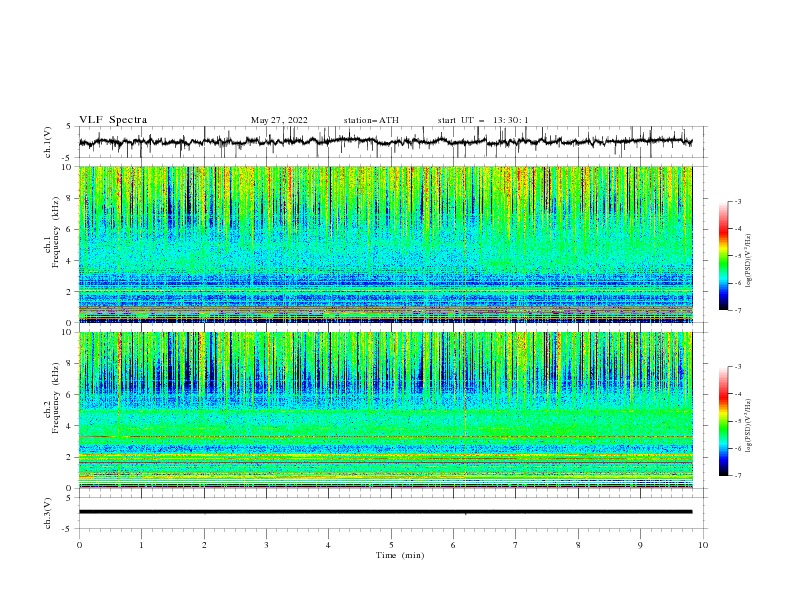Click the ch.2 spectrogram panel
The height and width of the screenshot is (612, 792).
[385, 410]
